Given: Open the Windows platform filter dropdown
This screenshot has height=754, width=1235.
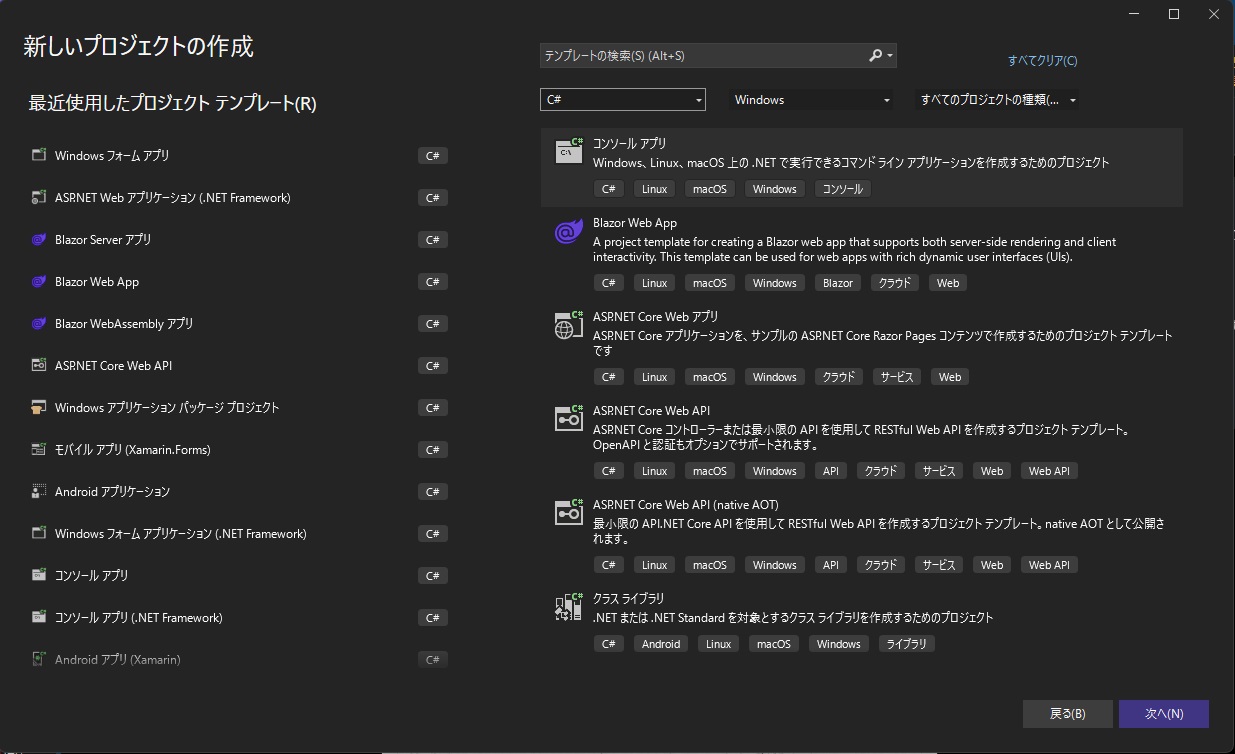Looking at the screenshot, I should point(811,100).
